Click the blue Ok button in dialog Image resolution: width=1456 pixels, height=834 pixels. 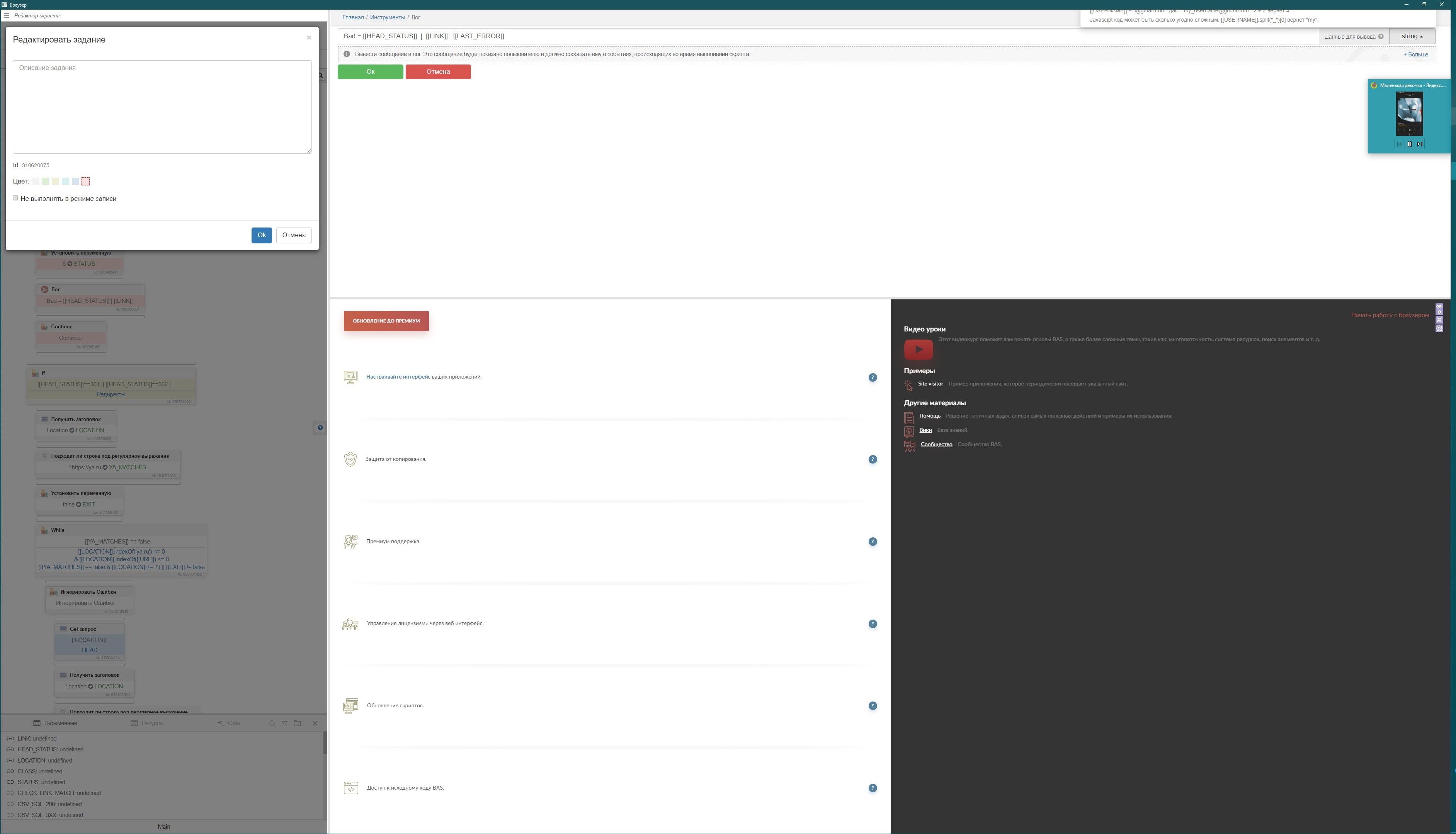click(261, 235)
